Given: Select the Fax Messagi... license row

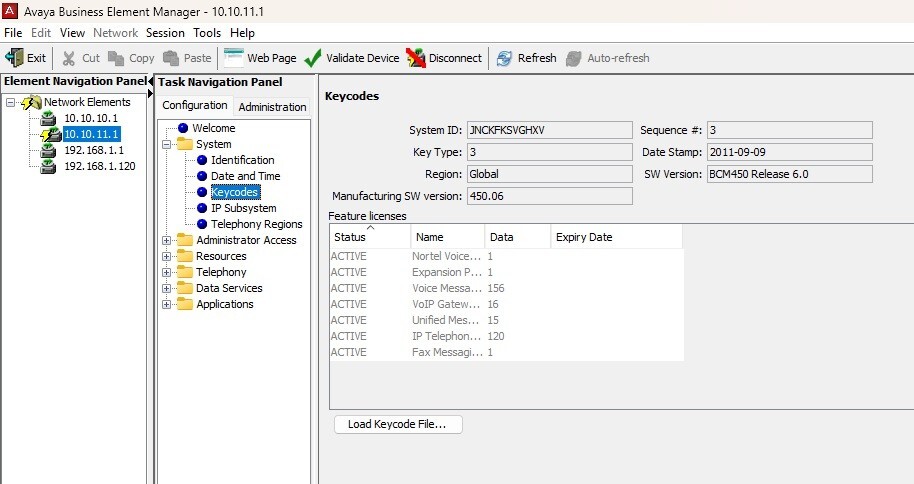Looking at the screenshot, I should pos(507,352).
